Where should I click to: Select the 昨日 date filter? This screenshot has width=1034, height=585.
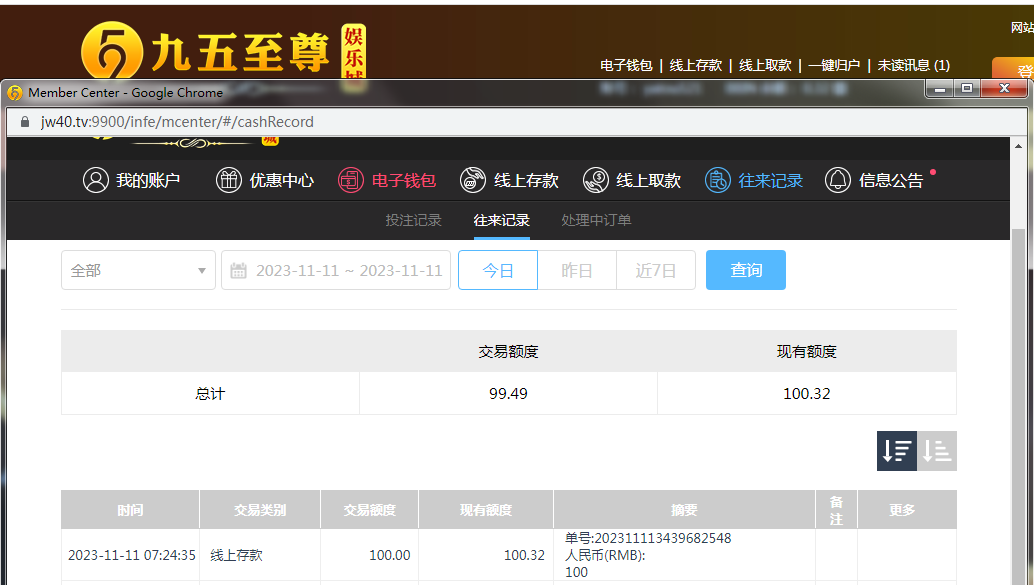tap(577, 270)
